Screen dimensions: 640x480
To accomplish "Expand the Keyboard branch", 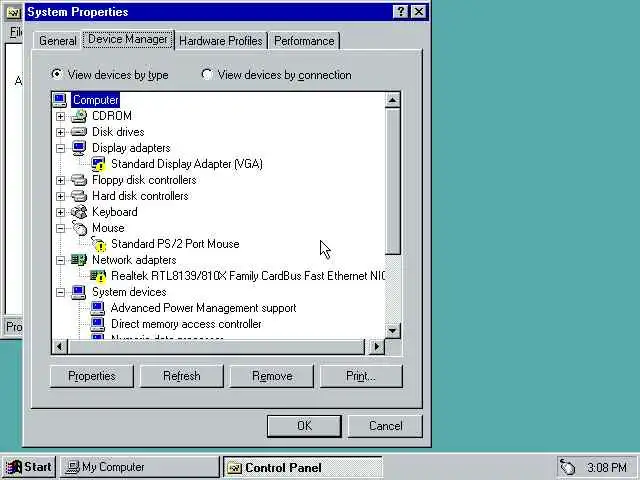I will click(60, 212).
